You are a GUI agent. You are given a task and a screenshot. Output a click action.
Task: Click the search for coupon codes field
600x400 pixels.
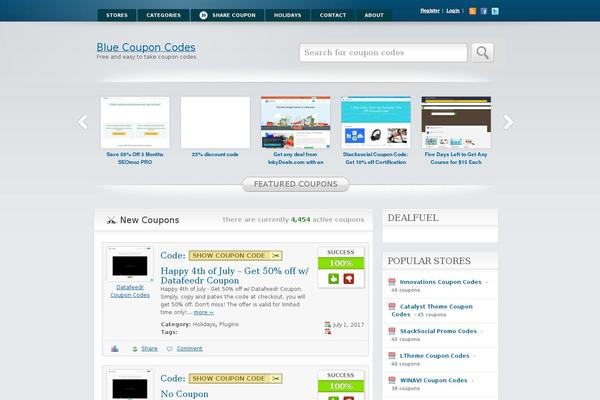(383, 52)
